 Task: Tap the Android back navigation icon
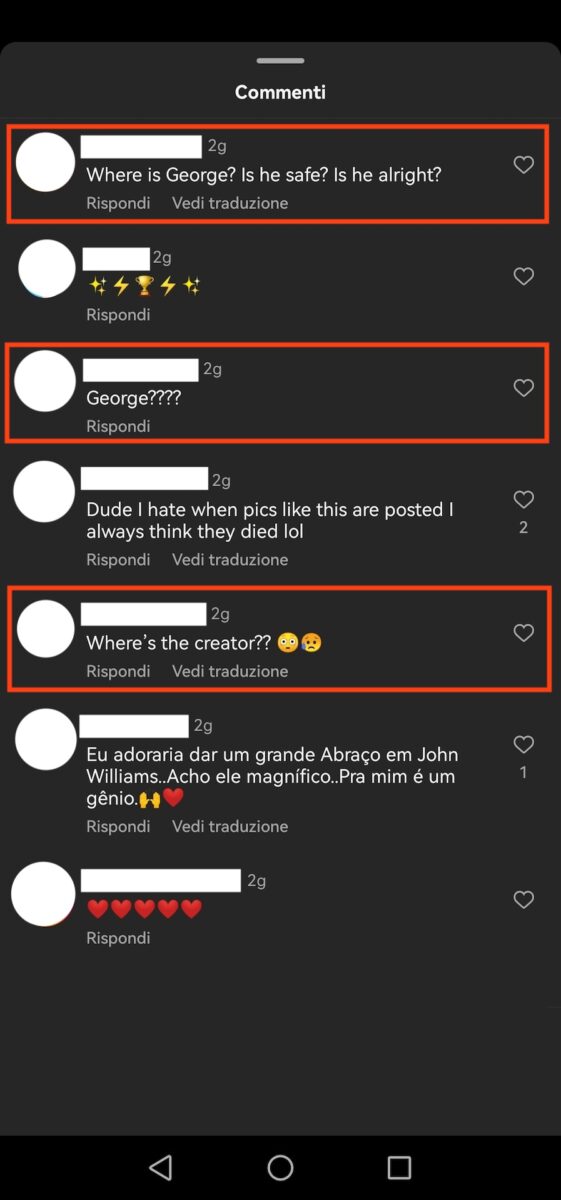pos(160,1167)
